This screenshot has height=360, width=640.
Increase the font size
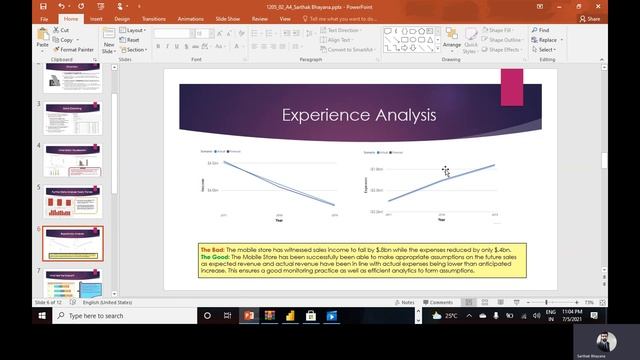tap(220, 33)
